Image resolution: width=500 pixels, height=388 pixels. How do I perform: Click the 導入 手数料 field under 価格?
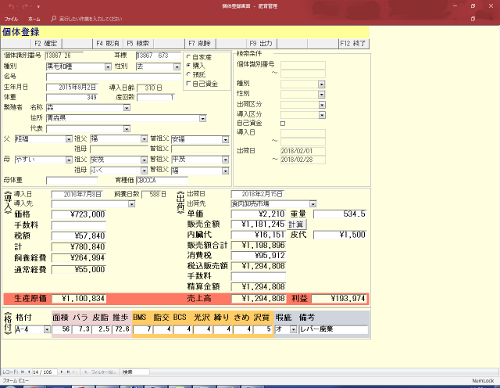[79, 225]
